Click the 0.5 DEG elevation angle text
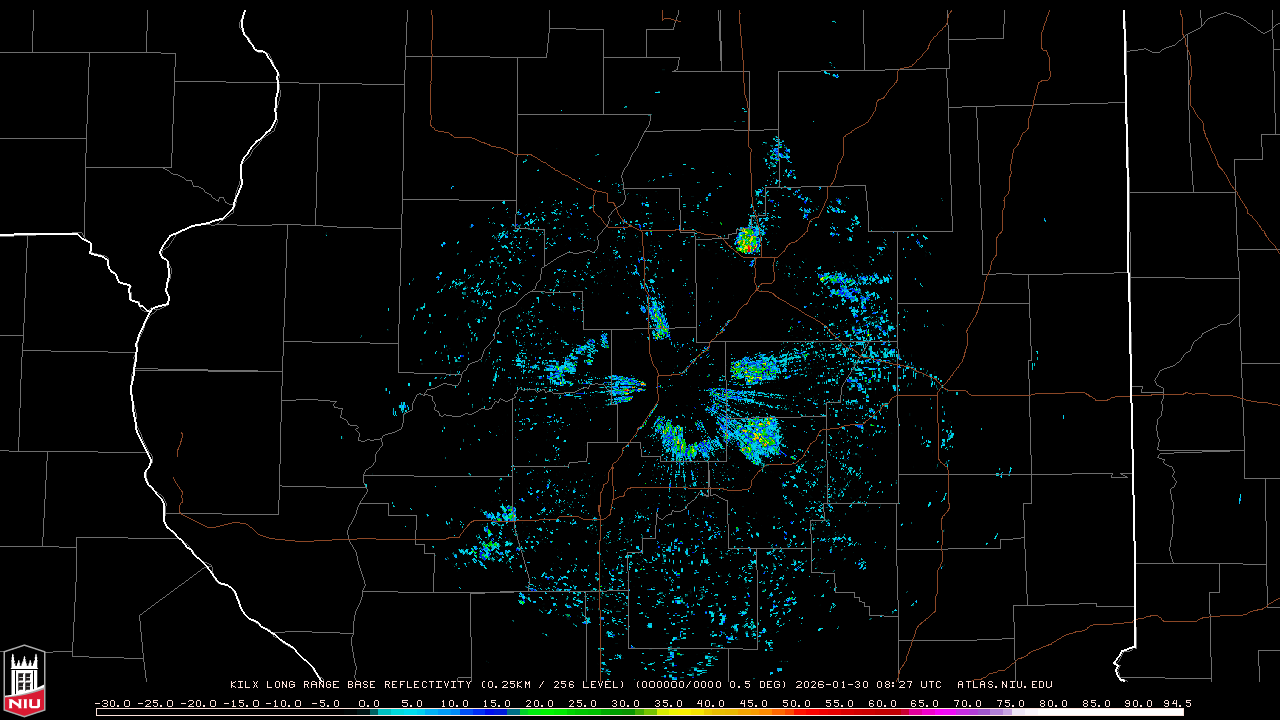This screenshot has width=1280, height=720. (758, 685)
